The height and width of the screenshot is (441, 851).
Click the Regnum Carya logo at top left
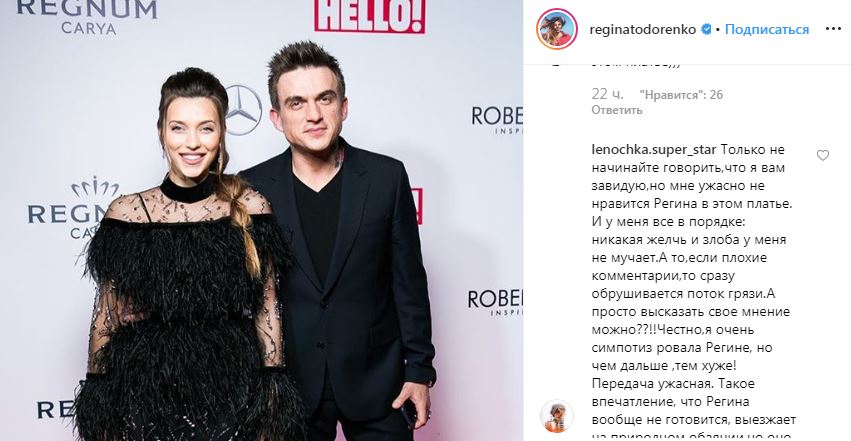point(87,17)
